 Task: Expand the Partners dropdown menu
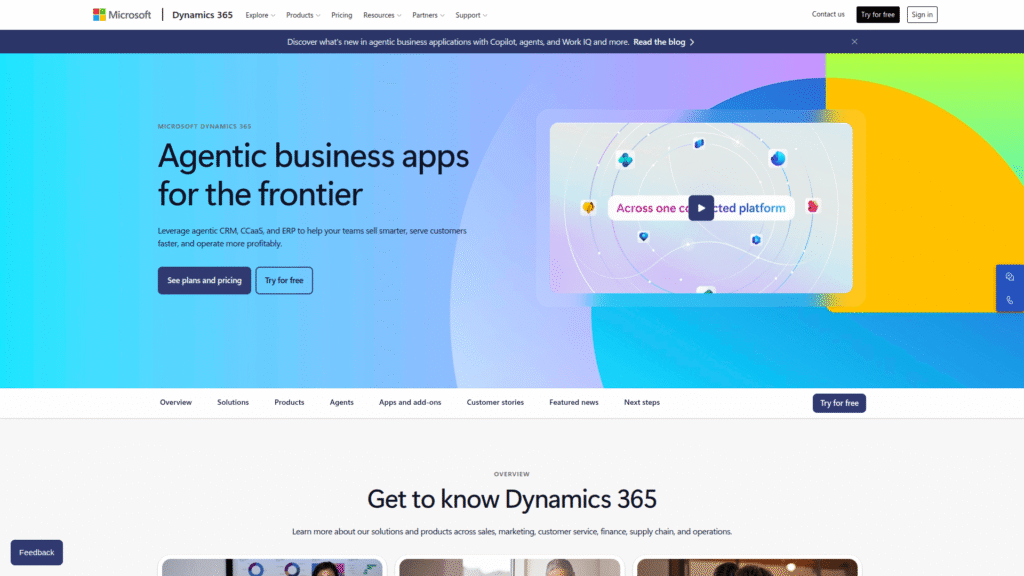pyautogui.click(x=428, y=15)
